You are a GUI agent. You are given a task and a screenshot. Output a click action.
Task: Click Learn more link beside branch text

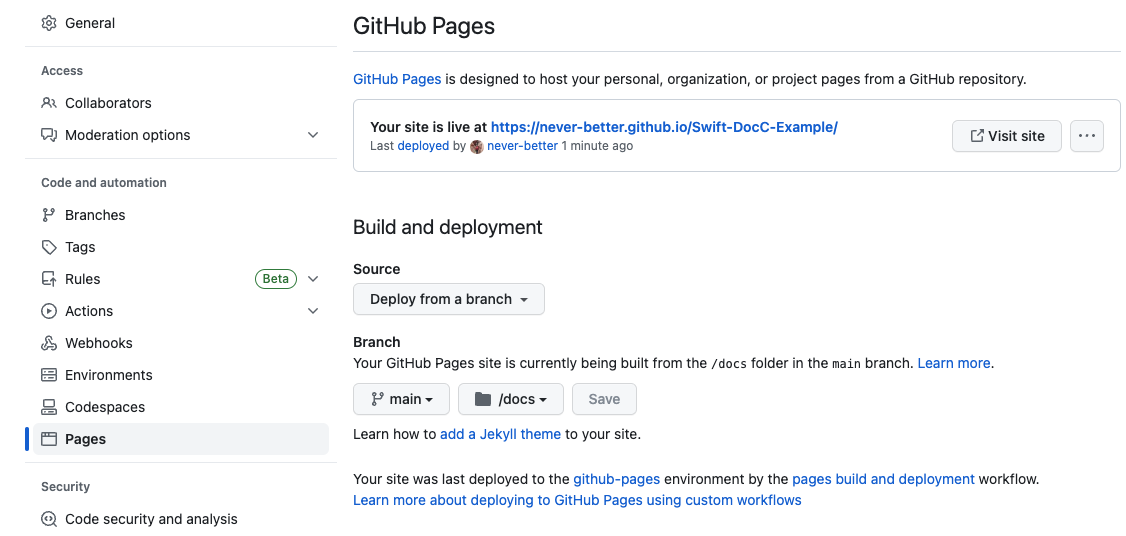click(954, 363)
